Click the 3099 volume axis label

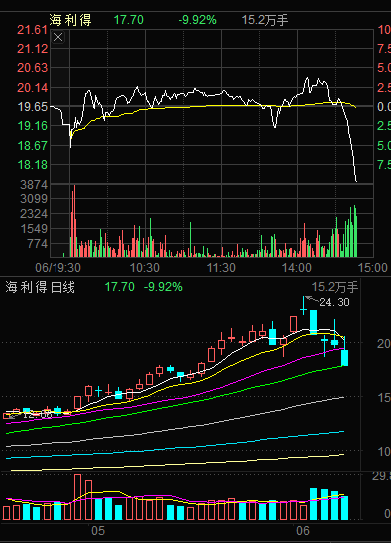(x=34, y=199)
